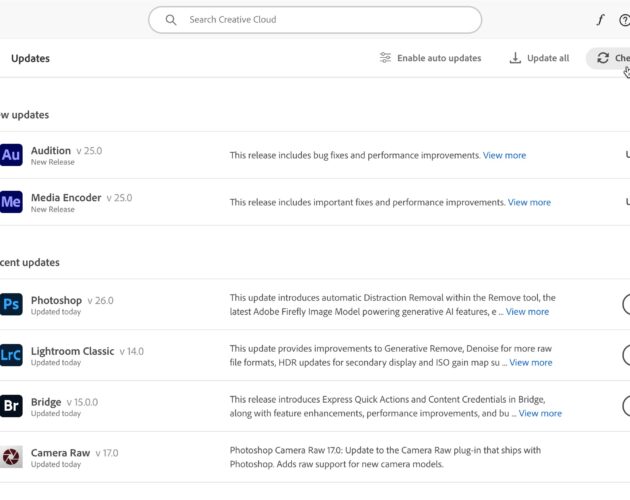Click the Camera Raw app icon
This screenshot has width=630, height=500.
(11, 457)
